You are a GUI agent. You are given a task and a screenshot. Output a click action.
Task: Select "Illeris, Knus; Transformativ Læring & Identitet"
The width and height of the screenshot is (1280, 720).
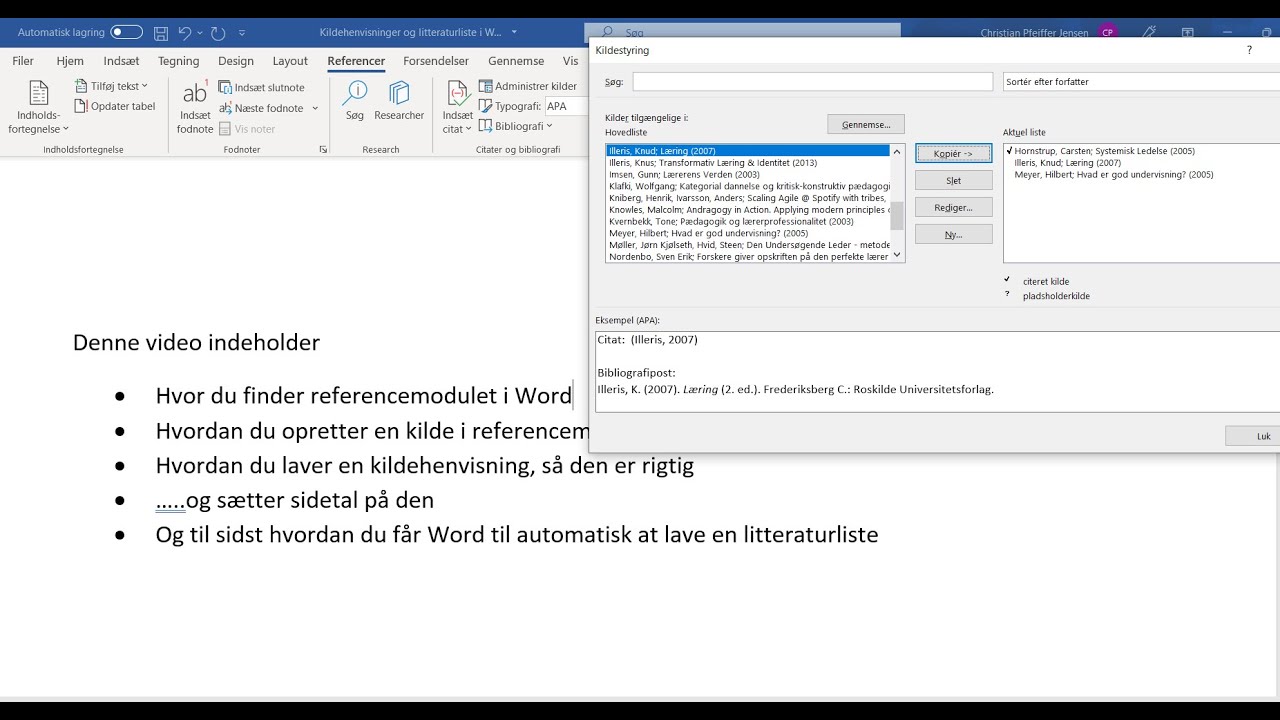pos(748,163)
